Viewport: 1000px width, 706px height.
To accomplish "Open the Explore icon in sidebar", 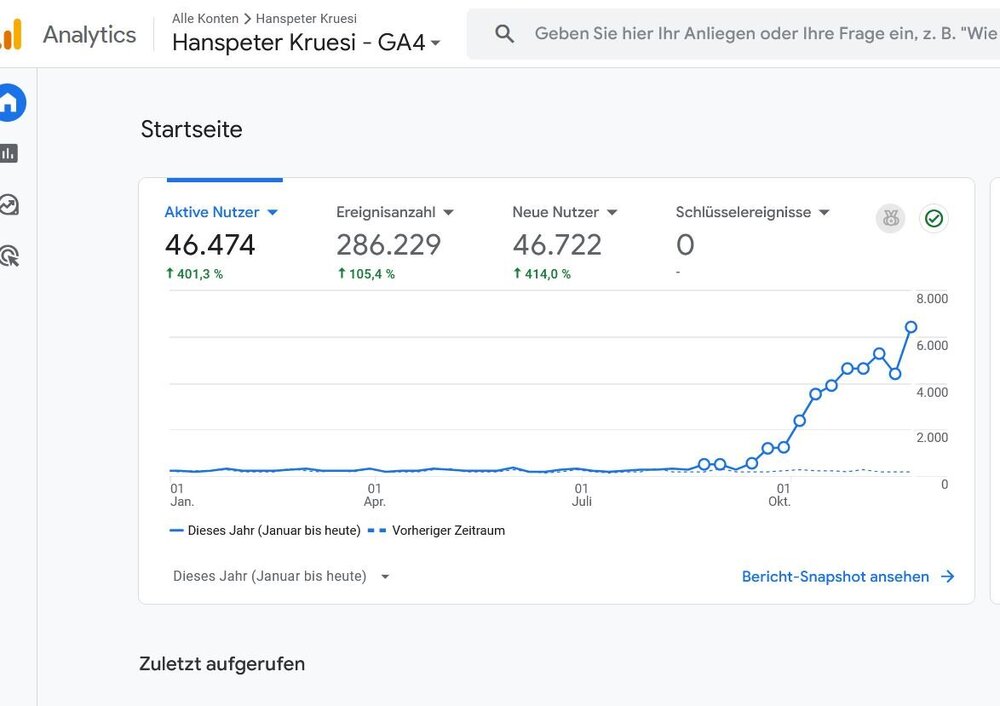I will [x=9, y=205].
